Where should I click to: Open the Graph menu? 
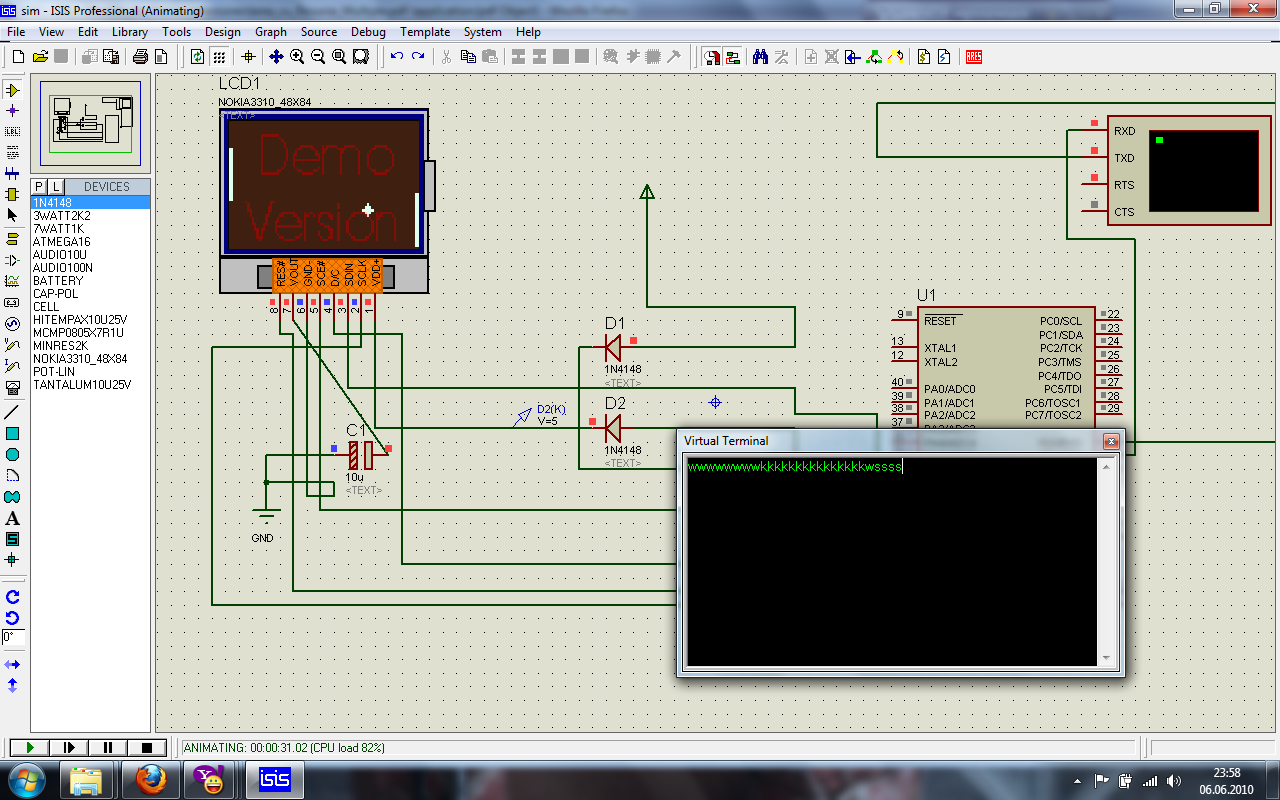(x=271, y=32)
